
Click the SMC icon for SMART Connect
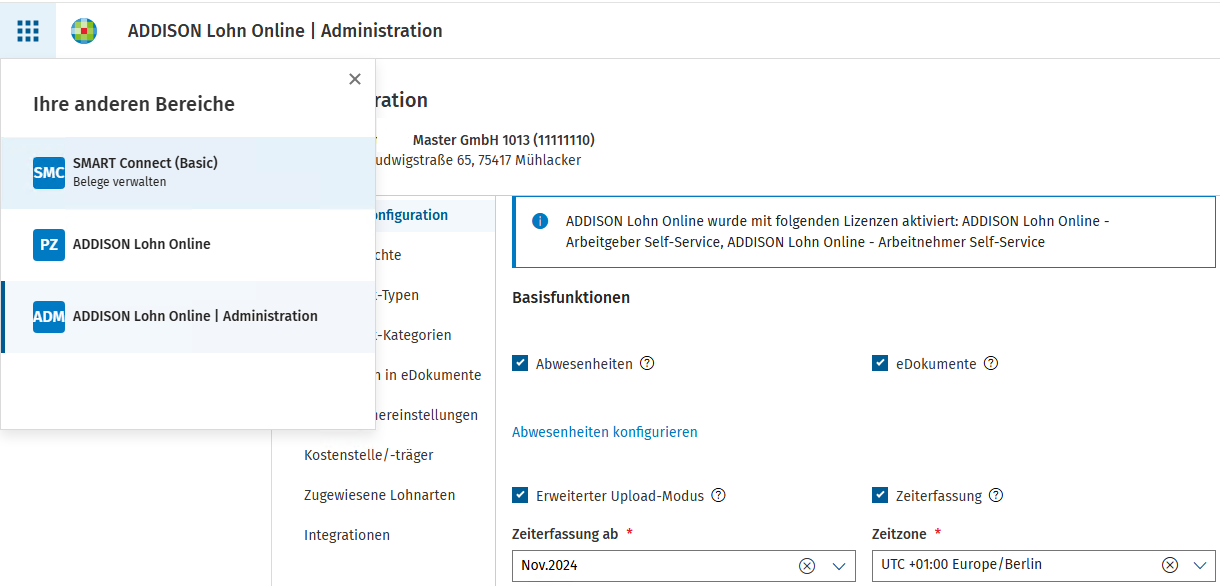(x=49, y=173)
